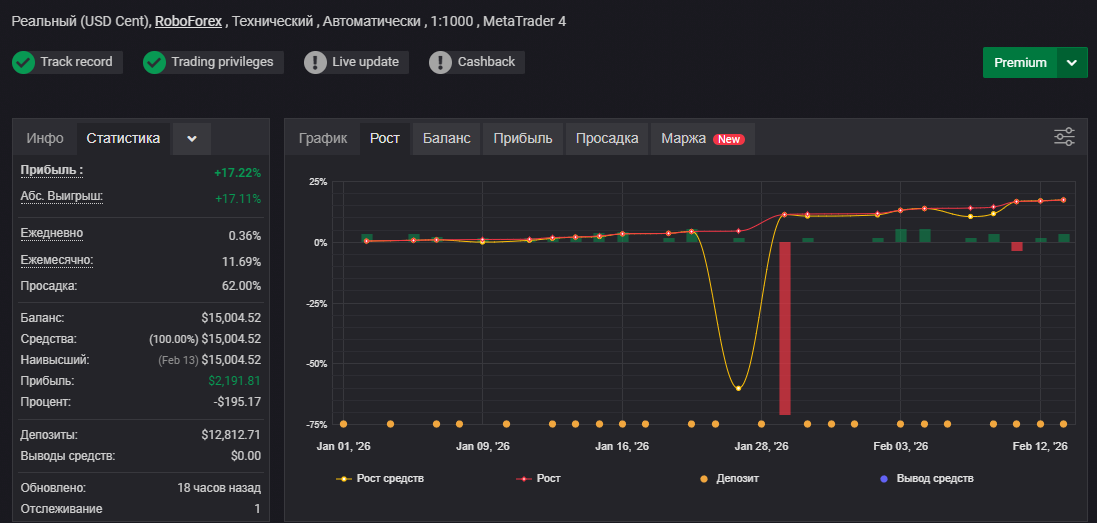
Task: Click the +17.22% profit value
Action: pyautogui.click(x=237, y=173)
